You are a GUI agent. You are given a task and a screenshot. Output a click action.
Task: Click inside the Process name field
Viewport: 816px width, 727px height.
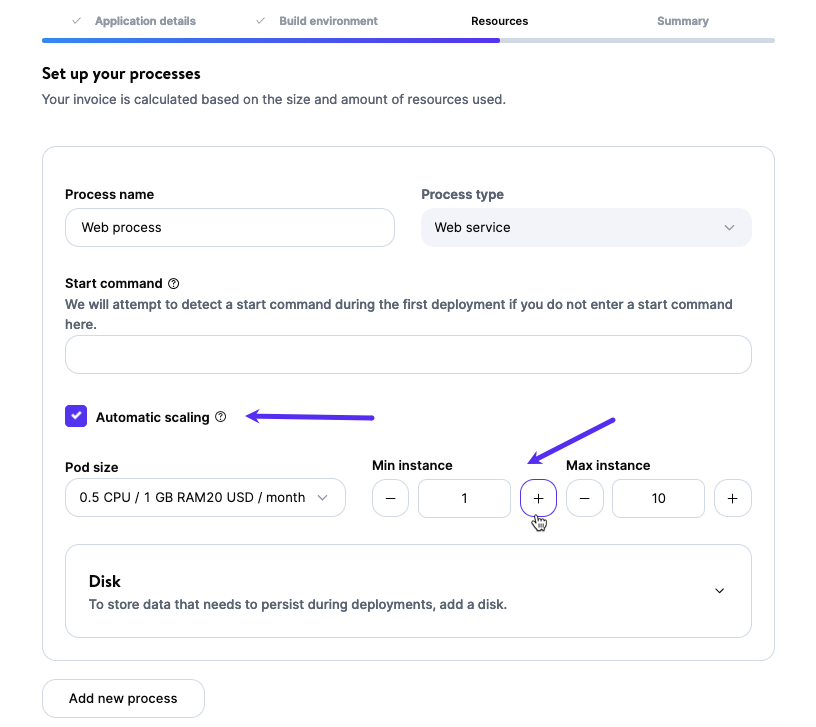[x=229, y=227]
